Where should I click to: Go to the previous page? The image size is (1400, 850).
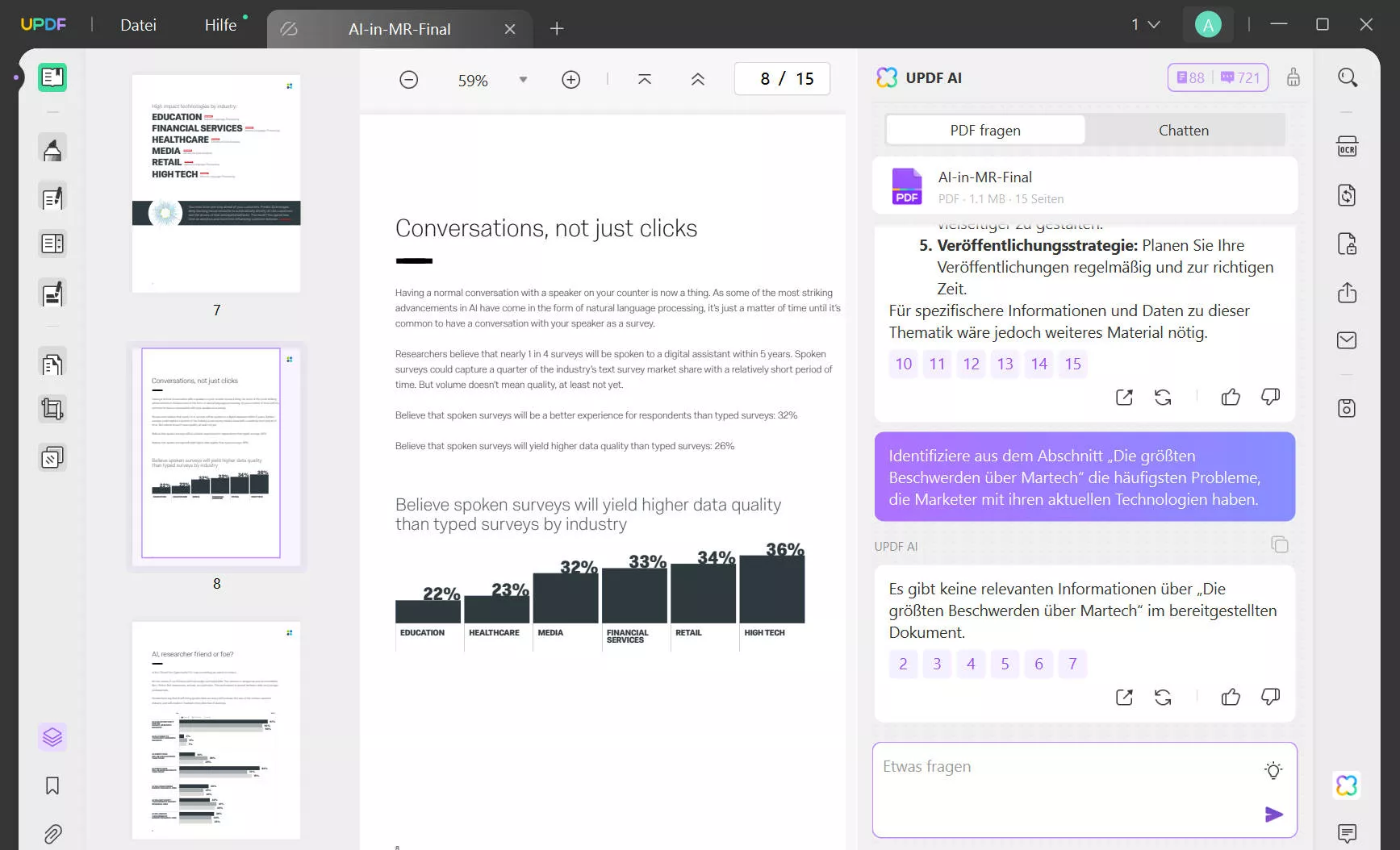pos(698,79)
